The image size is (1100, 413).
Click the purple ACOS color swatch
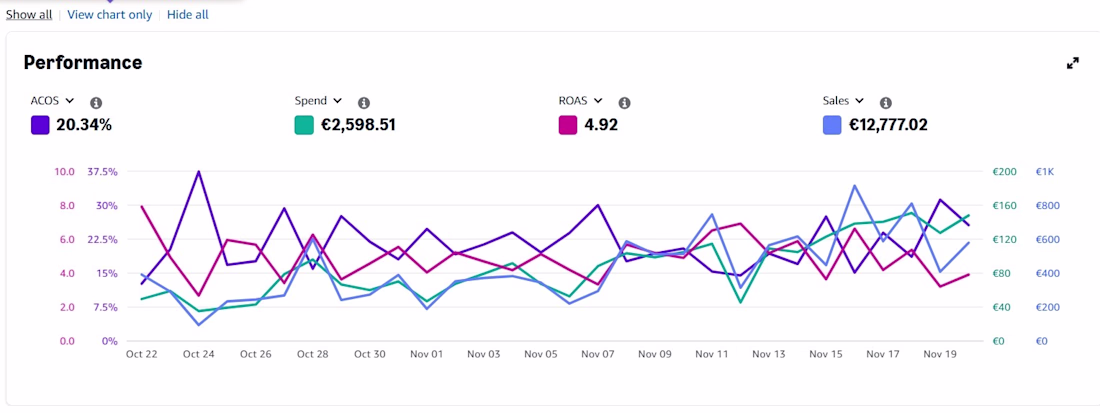click(40, 126)
